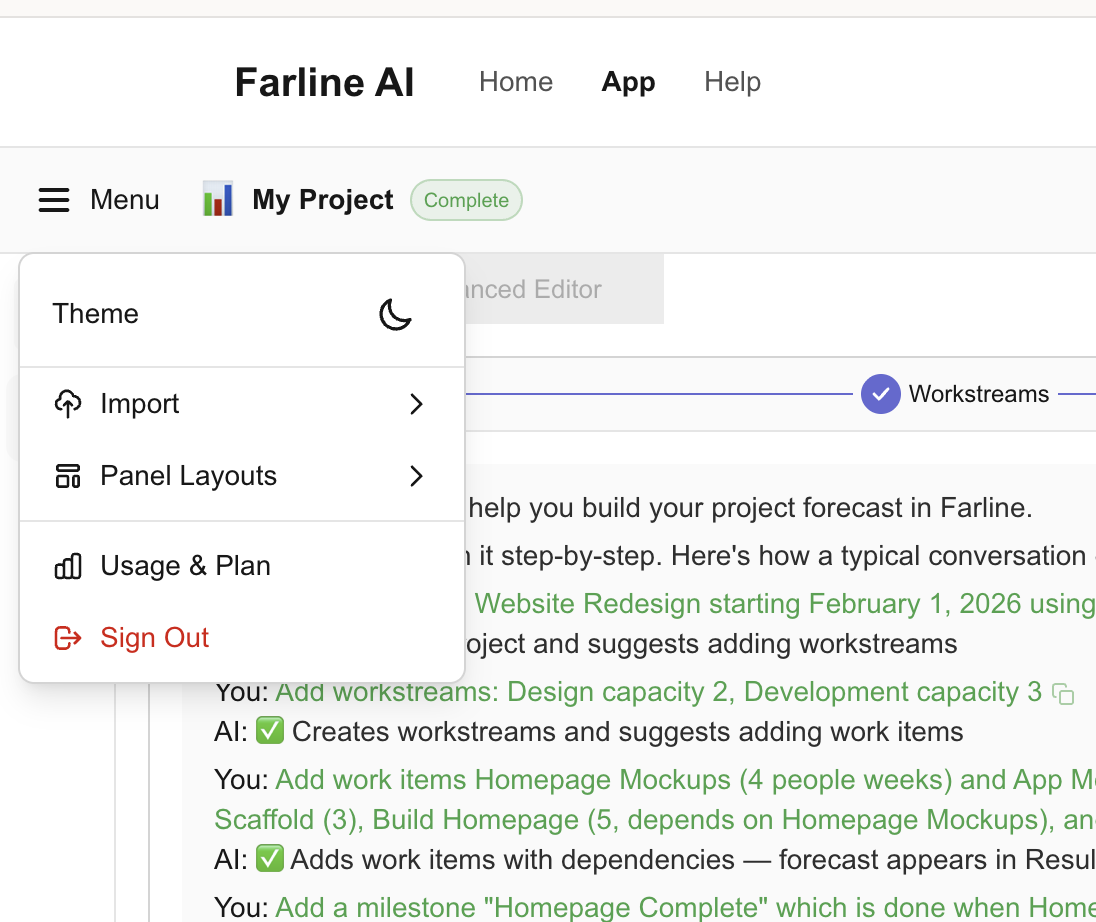Toggle the Complete status badge
Image resolution: width=1096 pixels, height=922 pixels.
click(466, 200)
